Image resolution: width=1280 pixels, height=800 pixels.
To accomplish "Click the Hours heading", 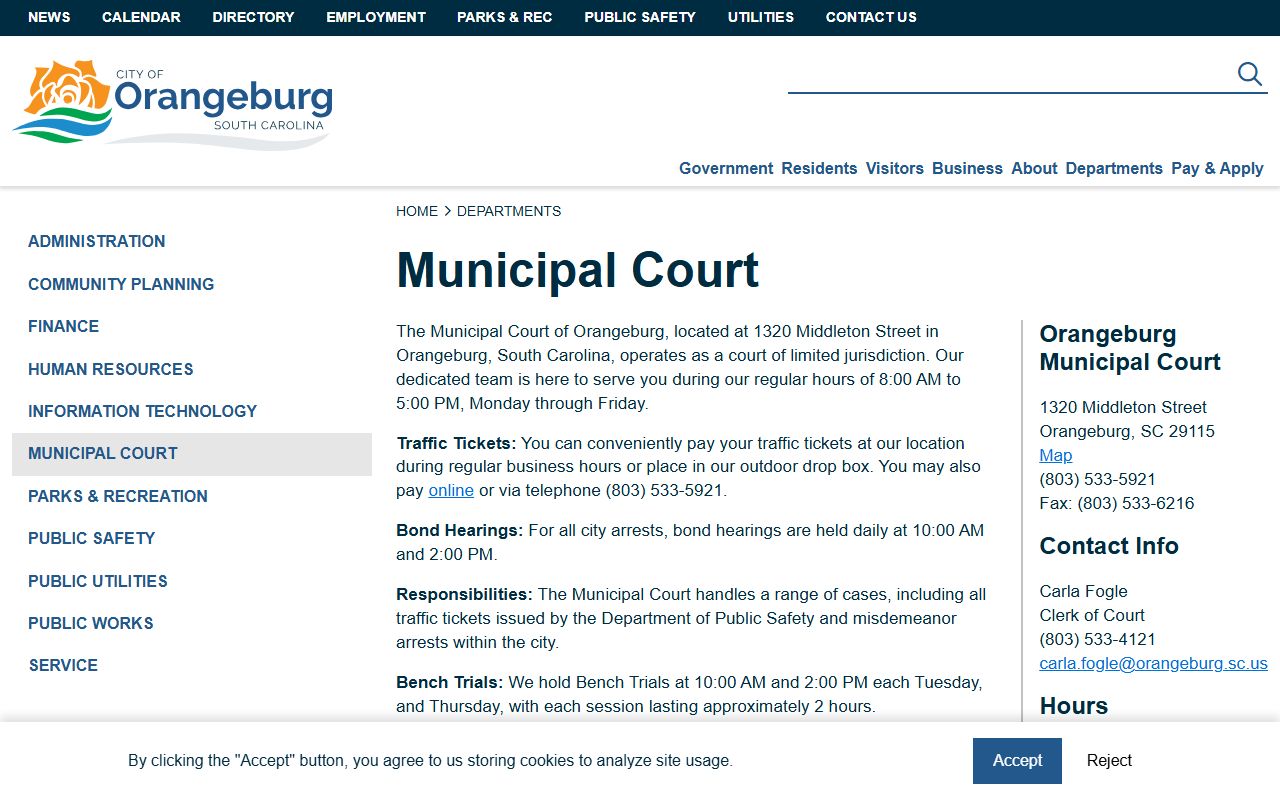I will [x=1074, y=706].
